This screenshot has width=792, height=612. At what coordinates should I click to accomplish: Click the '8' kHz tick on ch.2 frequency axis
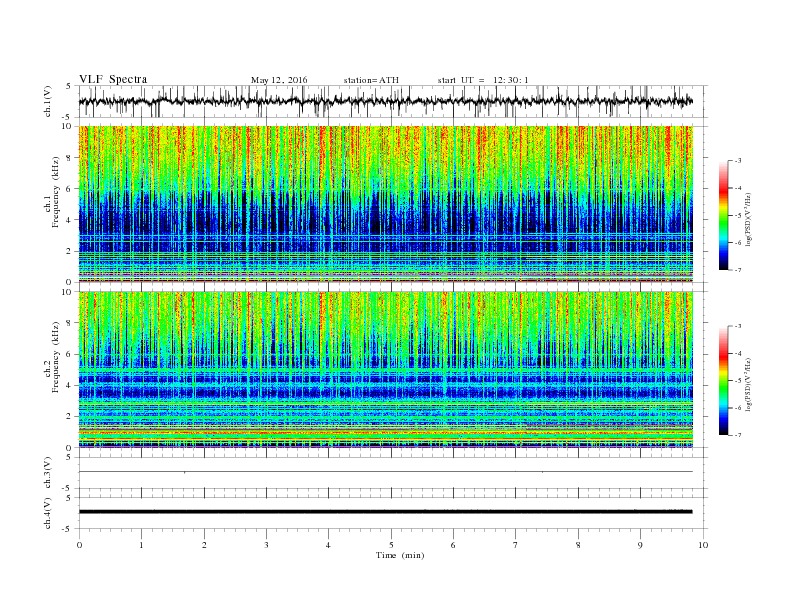click(70, 323)
